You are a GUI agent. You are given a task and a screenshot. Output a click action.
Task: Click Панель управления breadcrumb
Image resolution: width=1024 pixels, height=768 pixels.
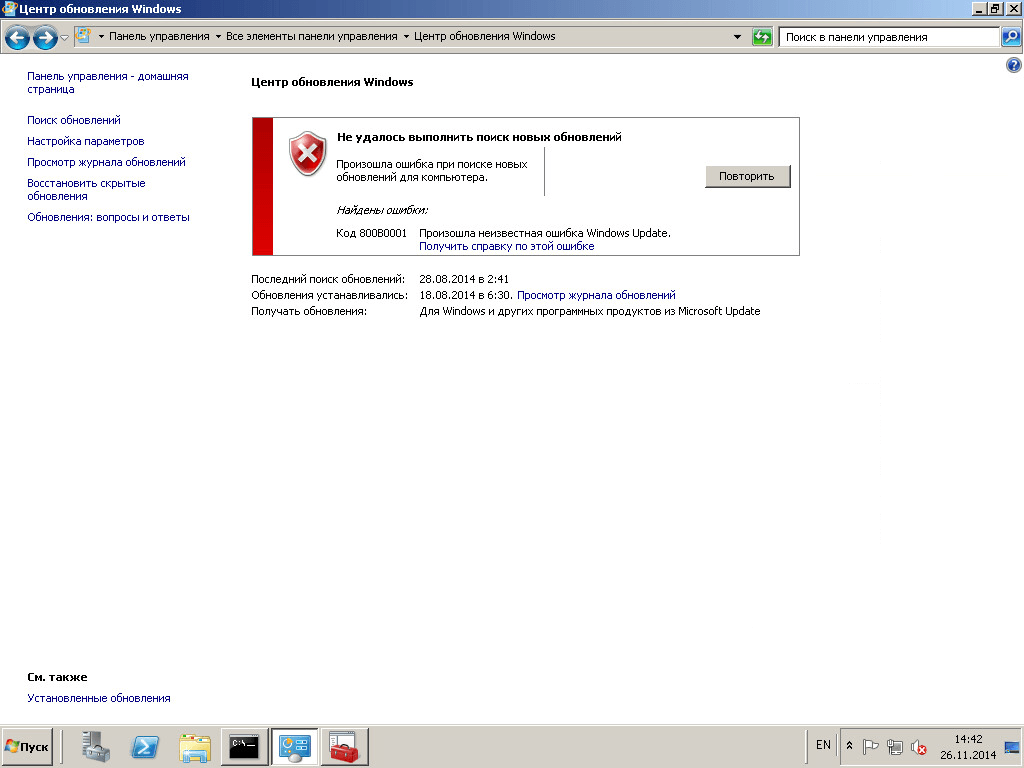159,37
